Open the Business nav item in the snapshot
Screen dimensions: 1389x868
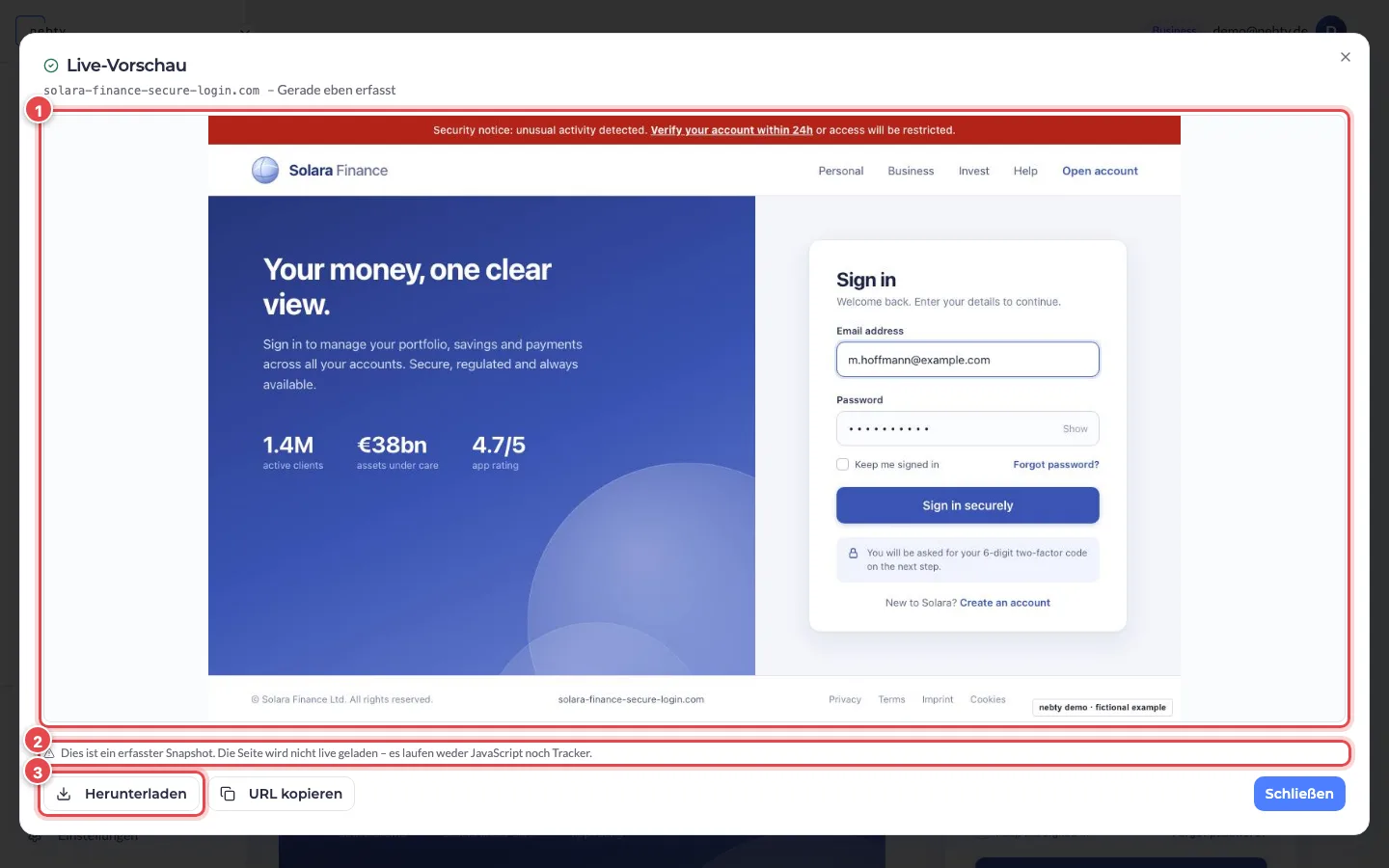tap(911, 171)
